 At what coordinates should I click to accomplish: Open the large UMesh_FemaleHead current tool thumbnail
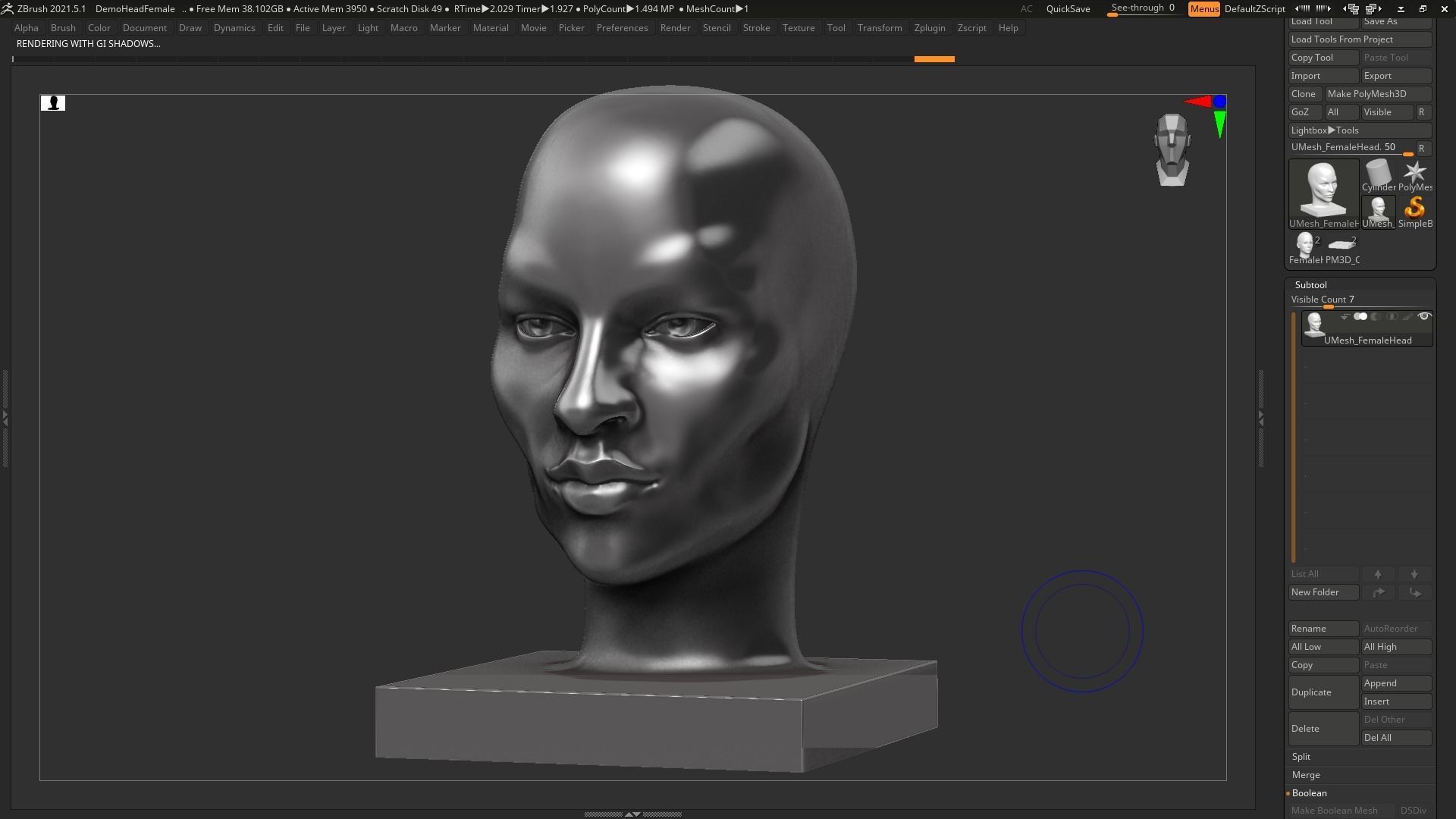pyautogui.click(x=1324, y=193)
